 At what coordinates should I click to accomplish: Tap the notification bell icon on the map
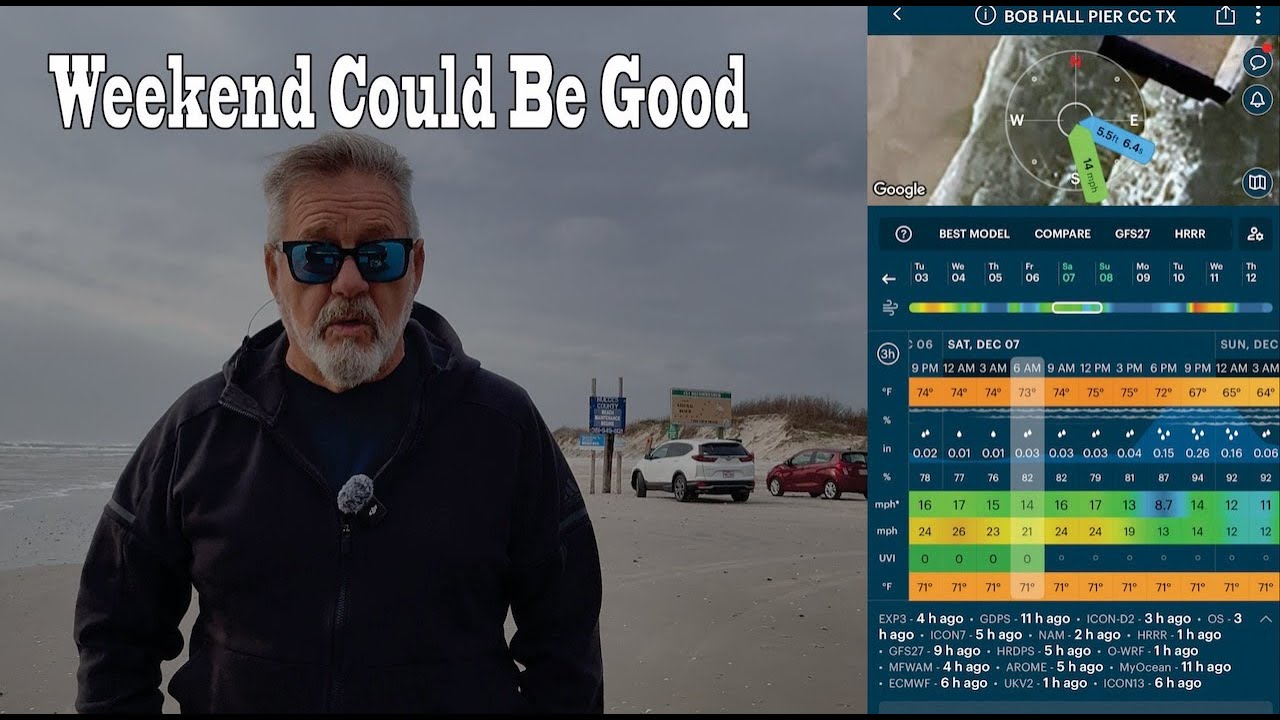[x=1257, y=100]
